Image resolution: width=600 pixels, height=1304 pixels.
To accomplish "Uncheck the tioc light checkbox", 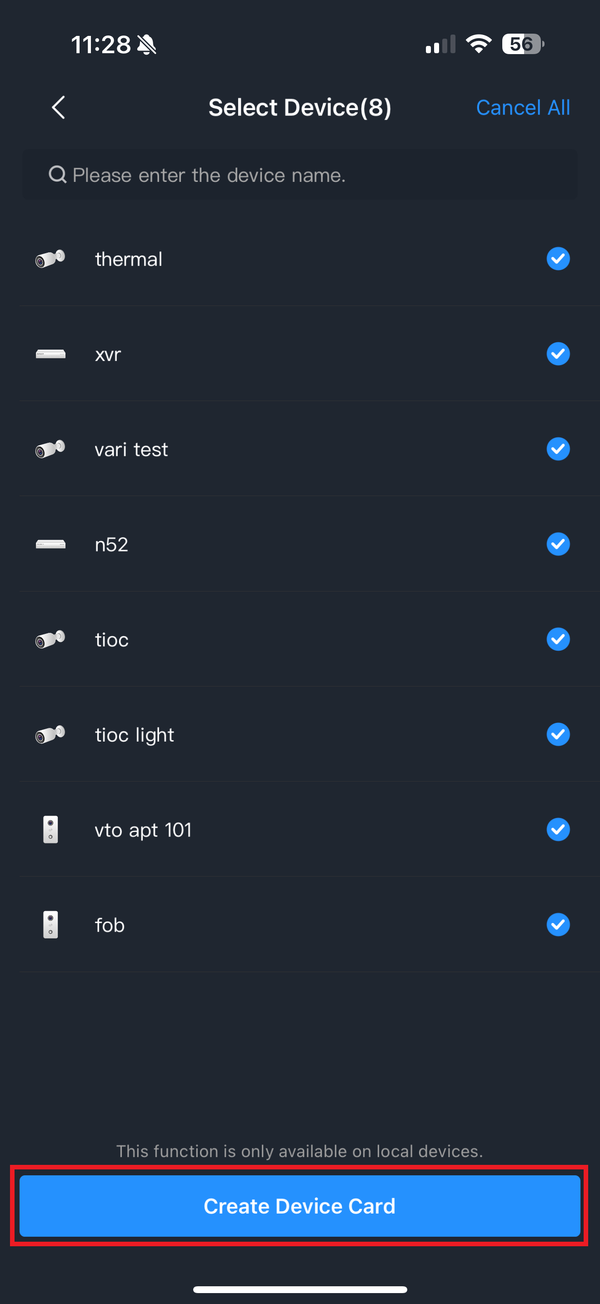I will pyautogui.click(x=558, y=735).
